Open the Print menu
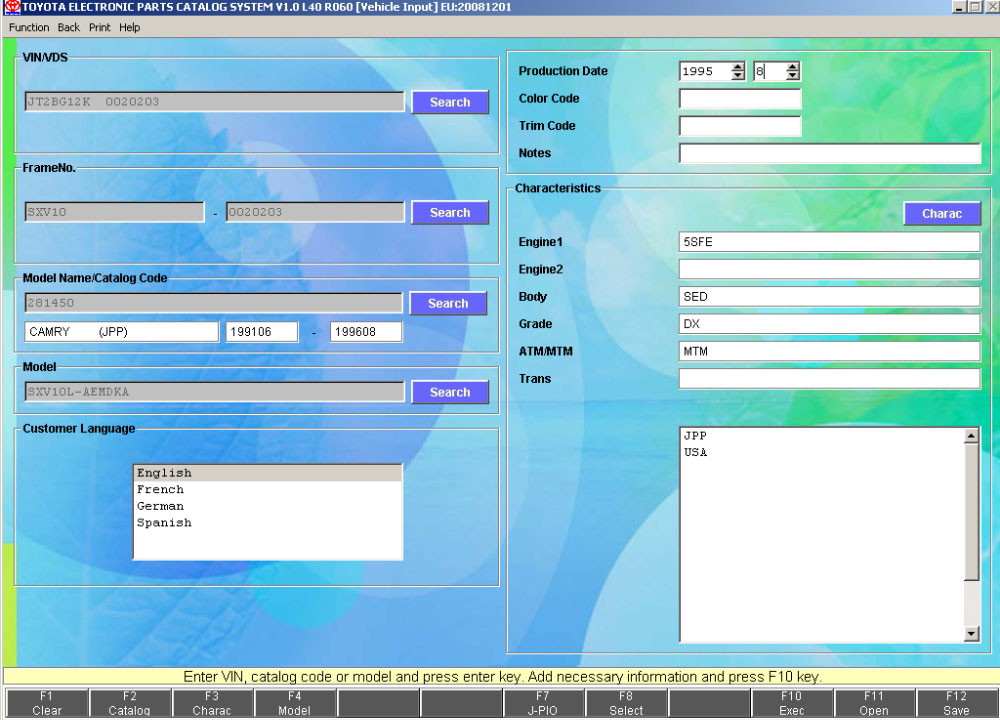 click(99, 27)
